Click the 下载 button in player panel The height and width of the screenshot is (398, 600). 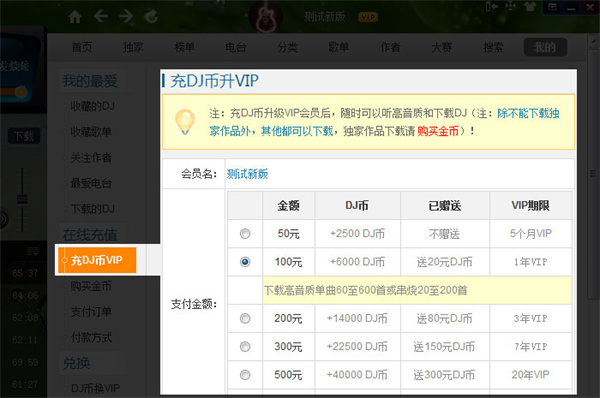tap(24, 136)
